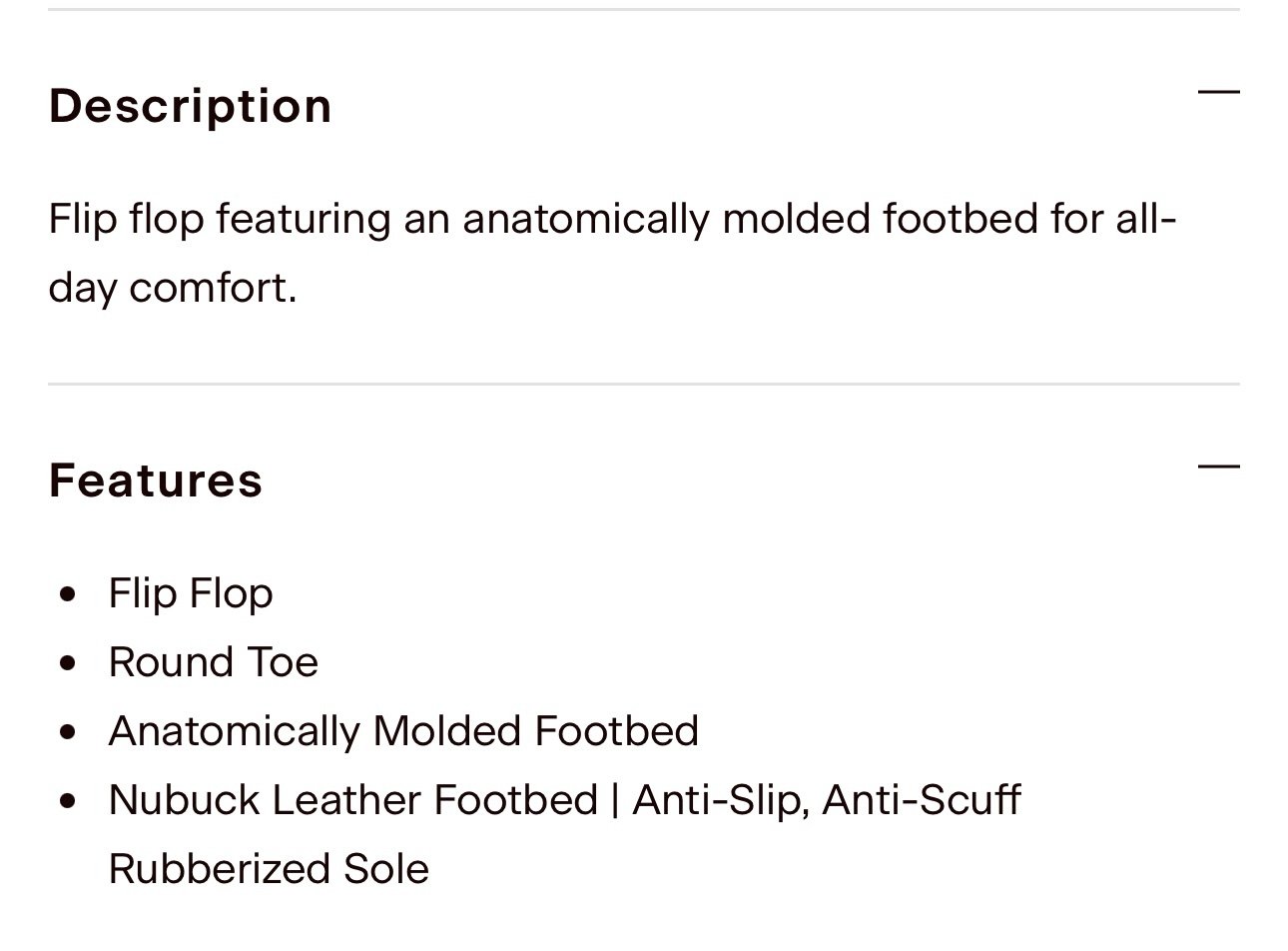1288x951 pixels.
Task: Click the Features heading
Action: [156, 480]
